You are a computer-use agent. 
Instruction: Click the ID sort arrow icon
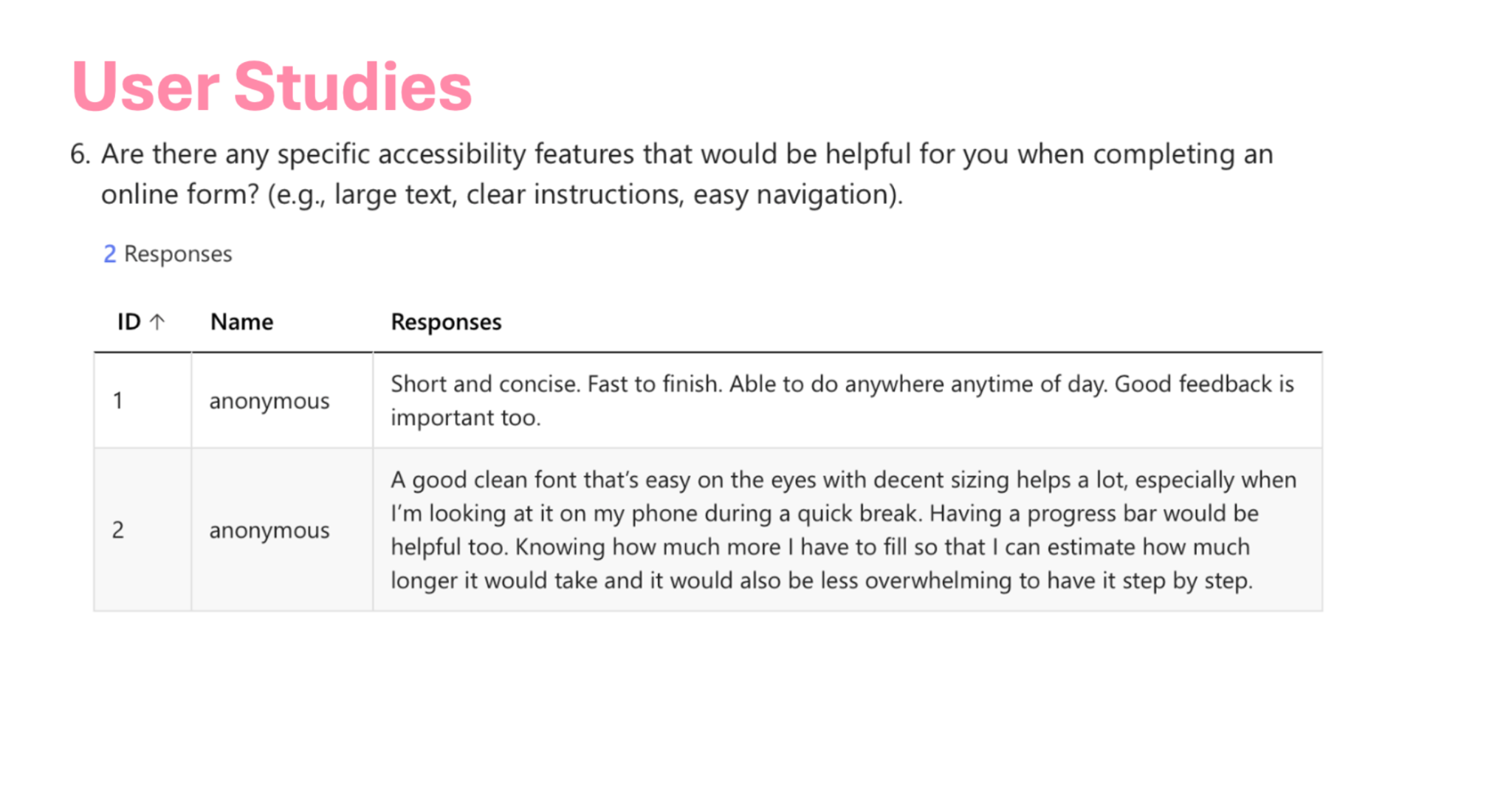point(157,322)
